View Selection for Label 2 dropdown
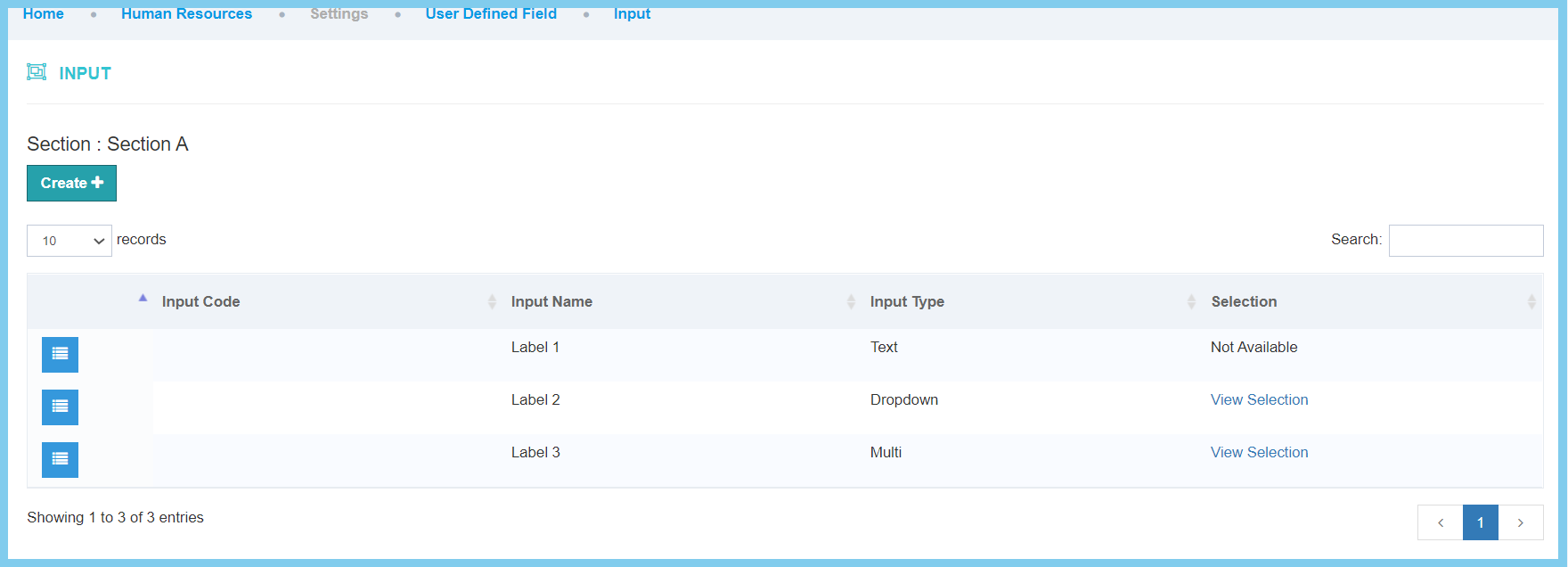 point(1259,399)
